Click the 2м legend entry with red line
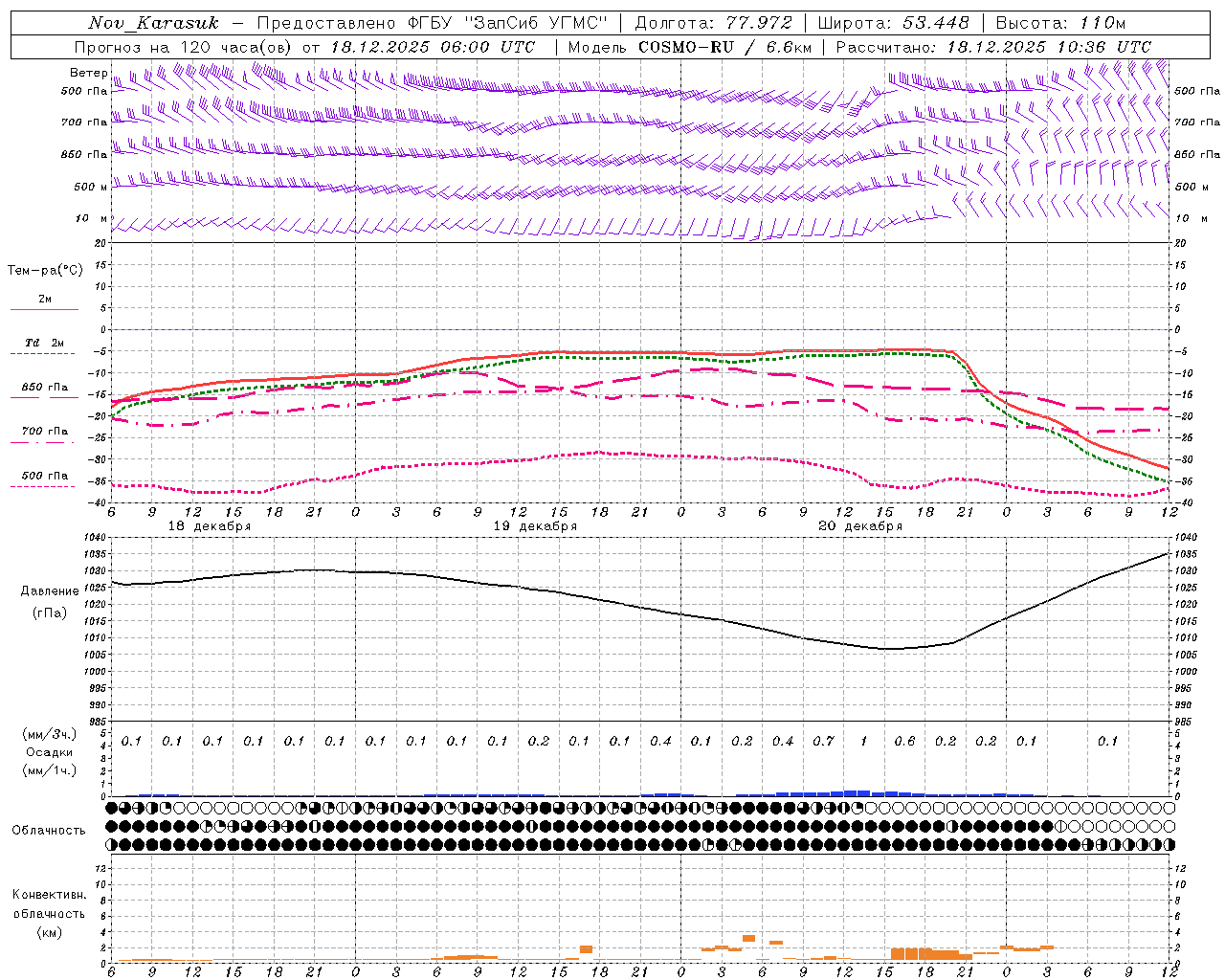 pos(45,300)
